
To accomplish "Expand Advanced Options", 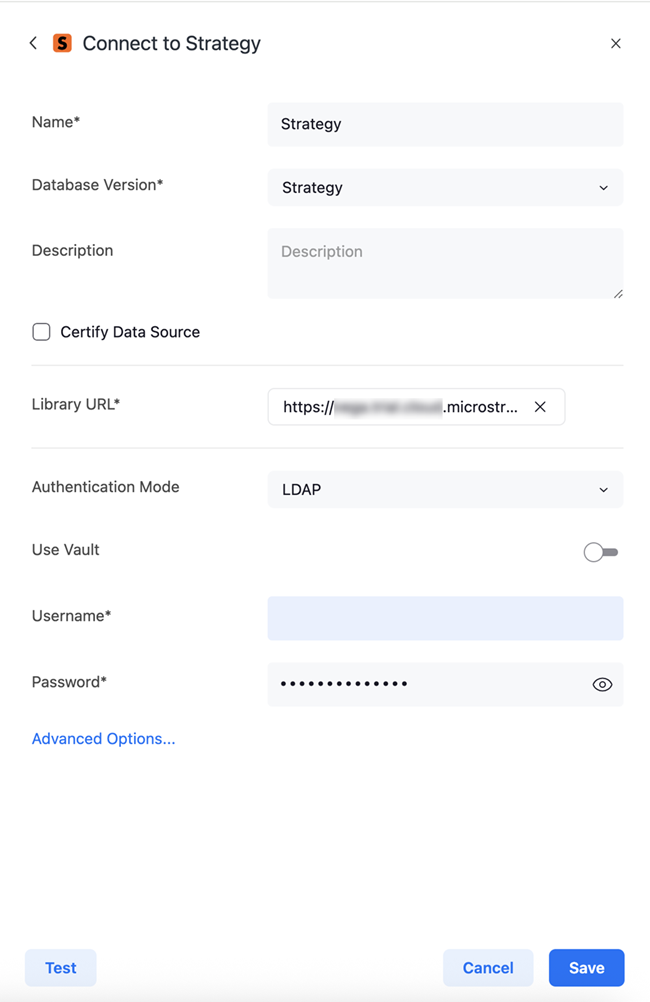I will click(103, 739).
